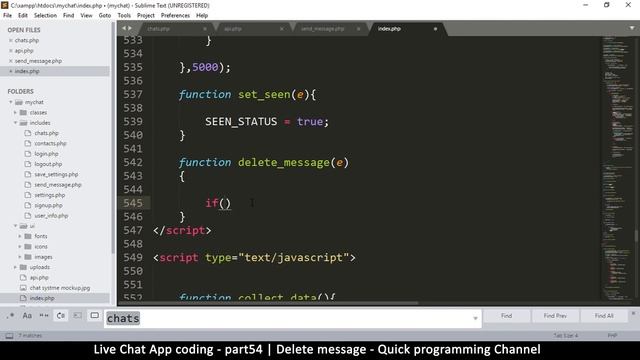
Task: Open find history dropdown arrow
Action: coord(475,318)
